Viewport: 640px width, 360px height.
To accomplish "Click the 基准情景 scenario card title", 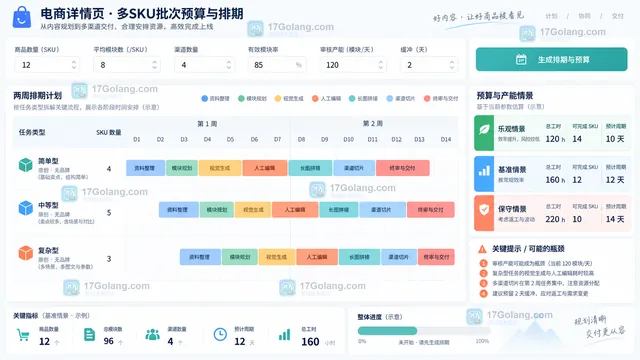I will pos(512,170).
